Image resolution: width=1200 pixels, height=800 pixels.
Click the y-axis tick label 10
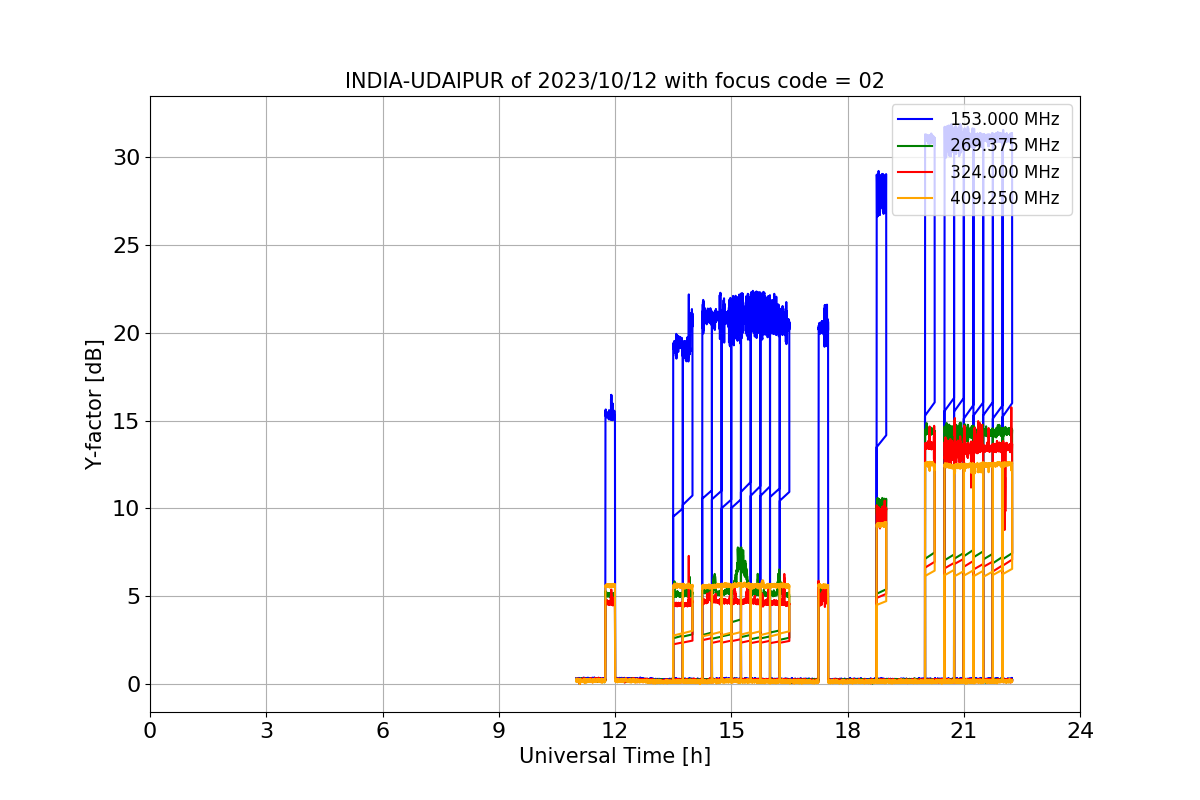click(126, 509)
